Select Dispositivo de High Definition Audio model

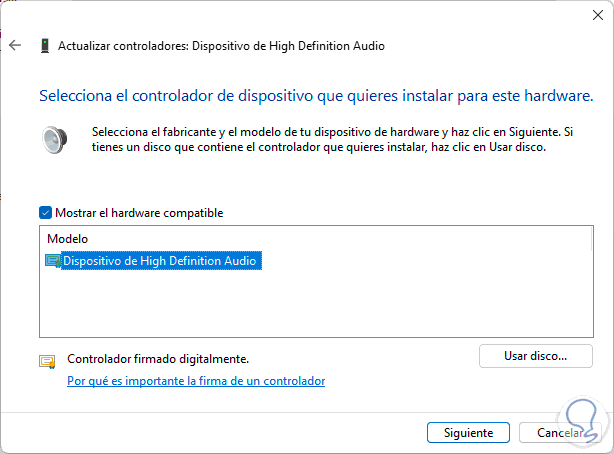pyautogui.click(x=160, y=261)
